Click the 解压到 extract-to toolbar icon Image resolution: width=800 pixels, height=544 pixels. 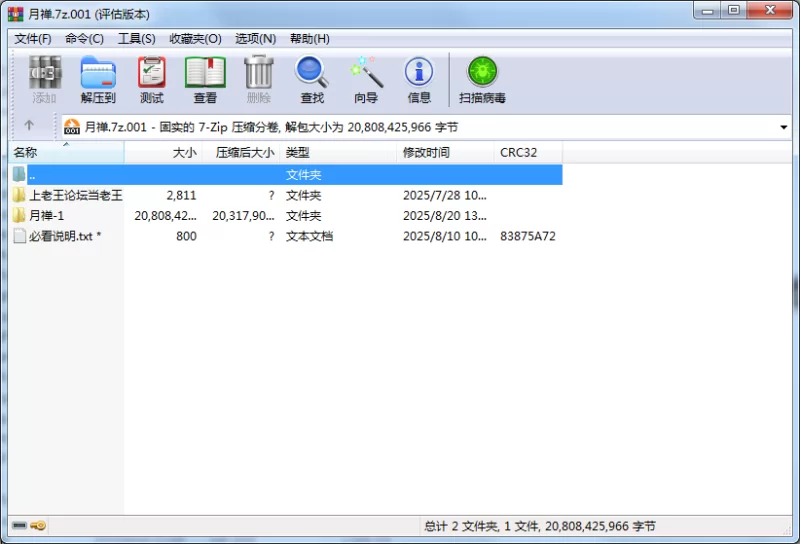pos(98,80)
